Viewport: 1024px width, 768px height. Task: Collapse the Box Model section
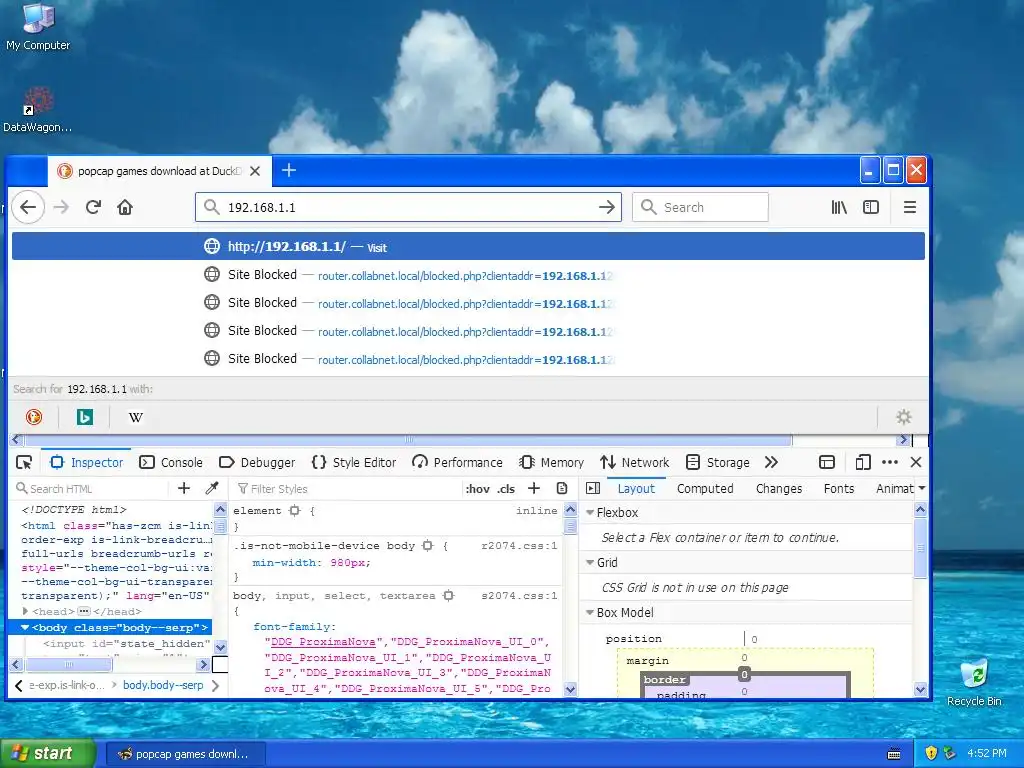(590, 613)
